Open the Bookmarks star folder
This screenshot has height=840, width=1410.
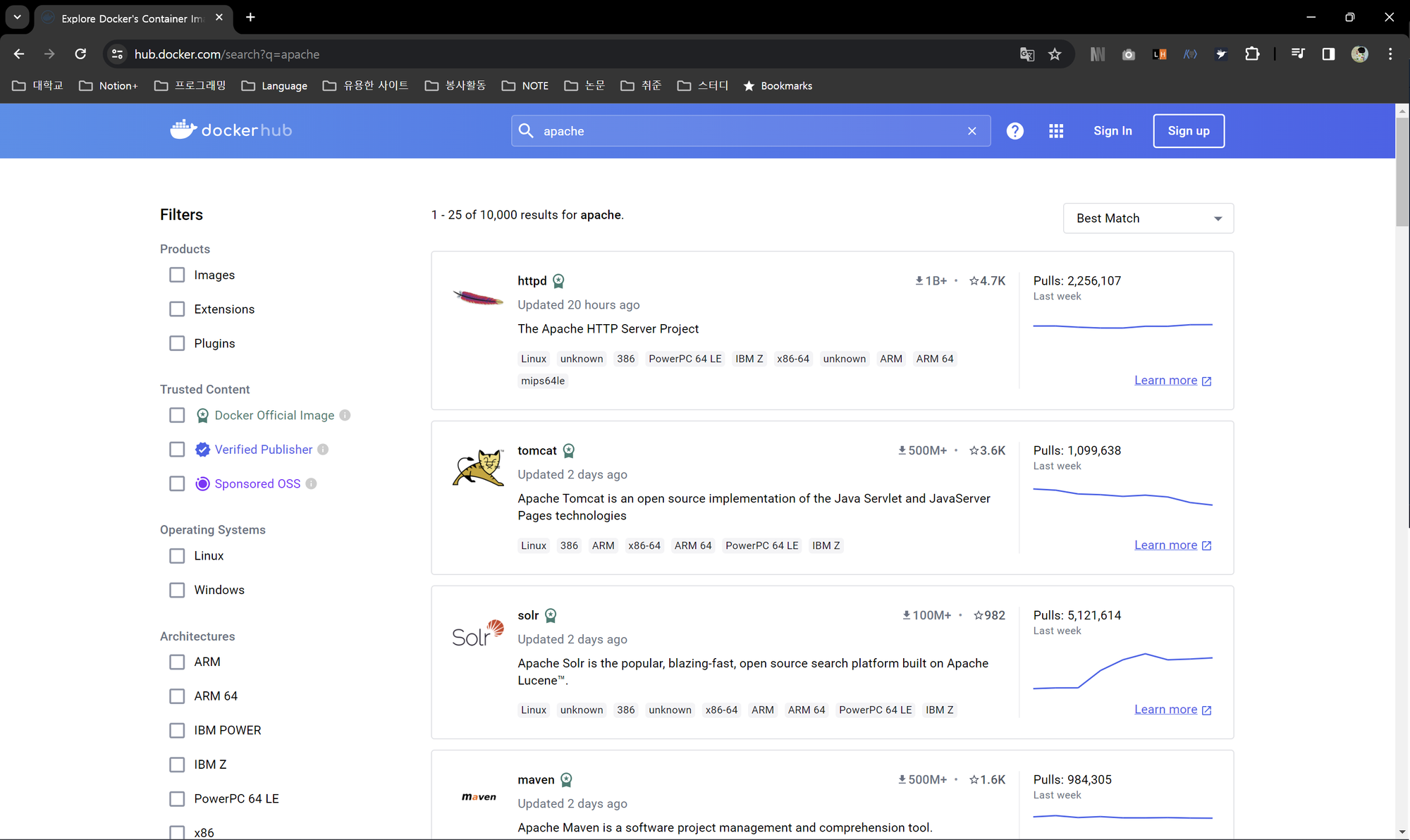(x=778, y=85)
